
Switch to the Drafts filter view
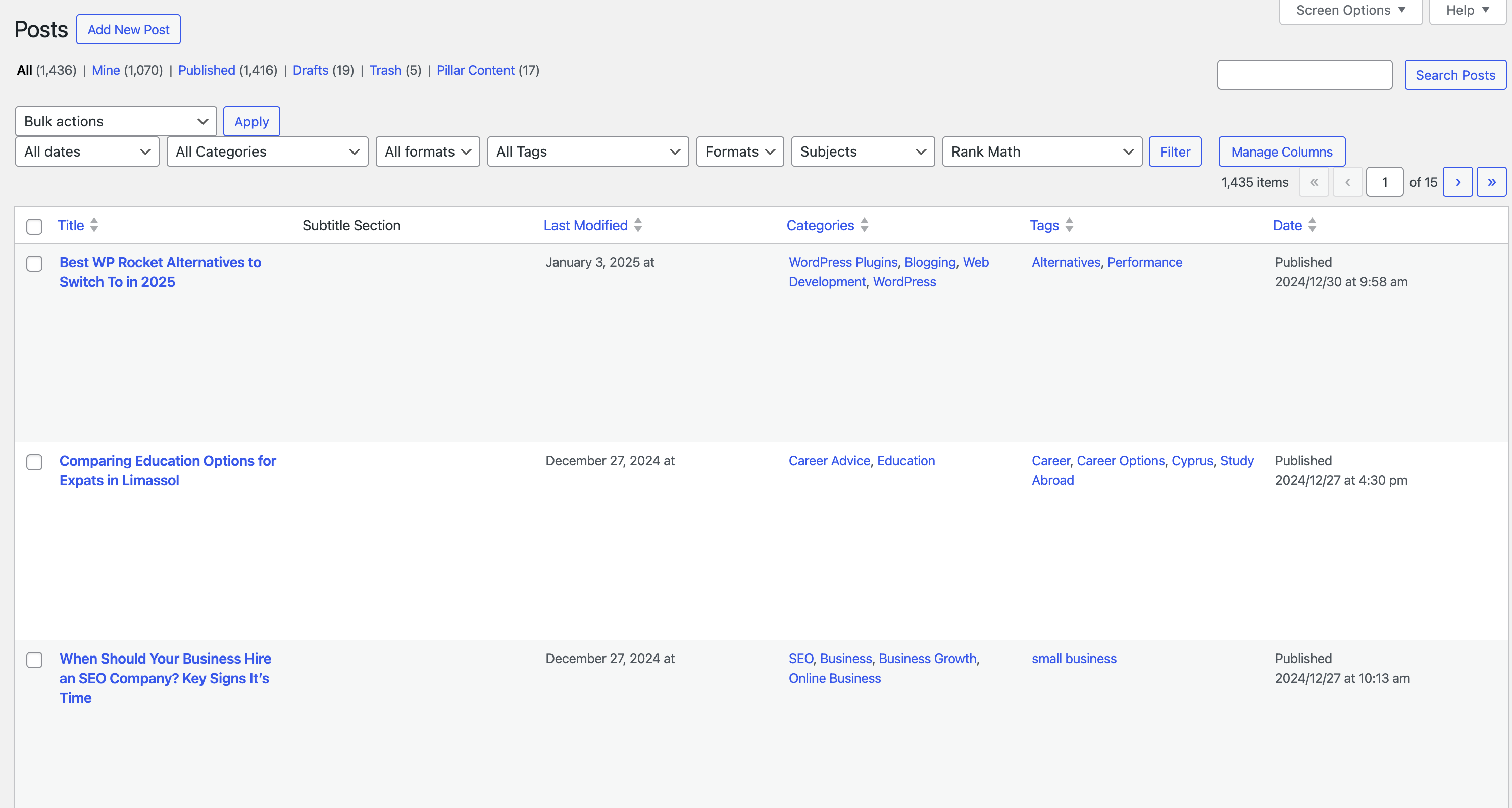click(x=310, y=70)
